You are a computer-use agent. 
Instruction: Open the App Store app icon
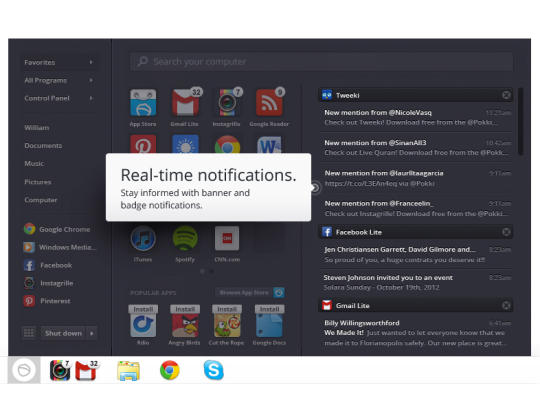(x=143, y=103)
